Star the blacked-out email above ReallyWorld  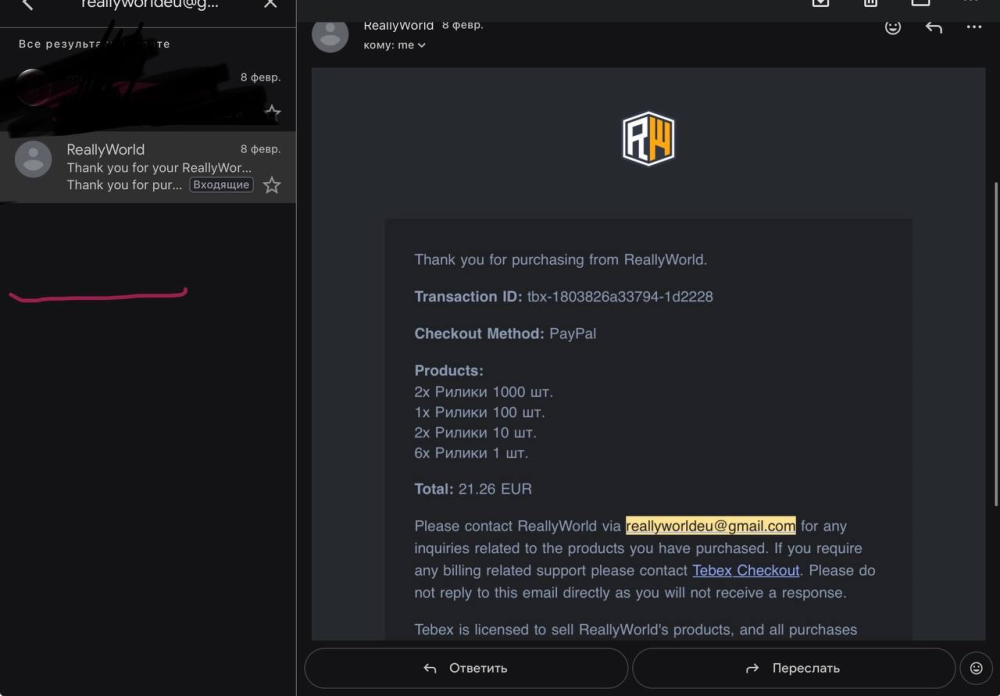pos(272,113)
